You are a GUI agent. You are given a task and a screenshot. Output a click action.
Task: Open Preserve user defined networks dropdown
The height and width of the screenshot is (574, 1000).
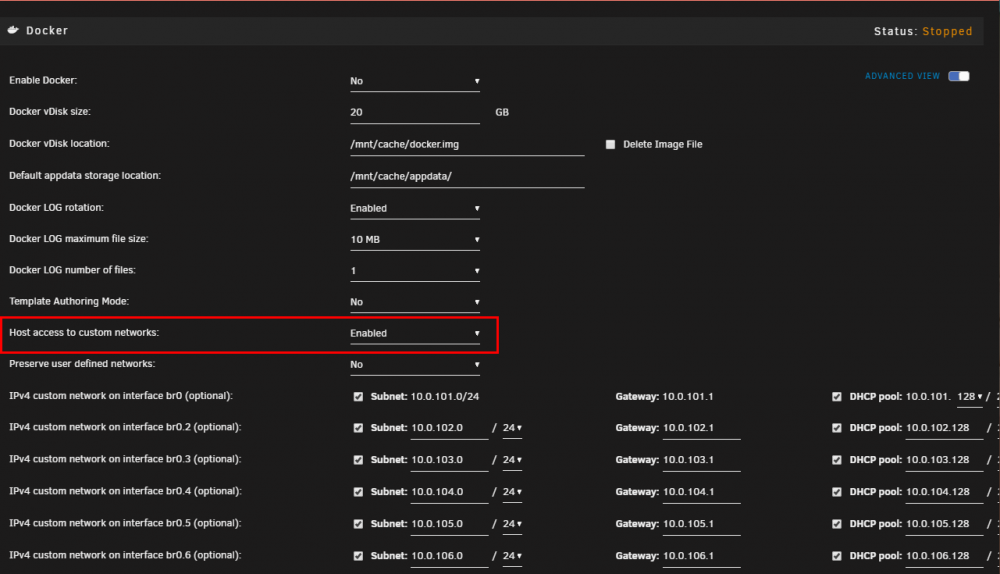coord(415,365)
